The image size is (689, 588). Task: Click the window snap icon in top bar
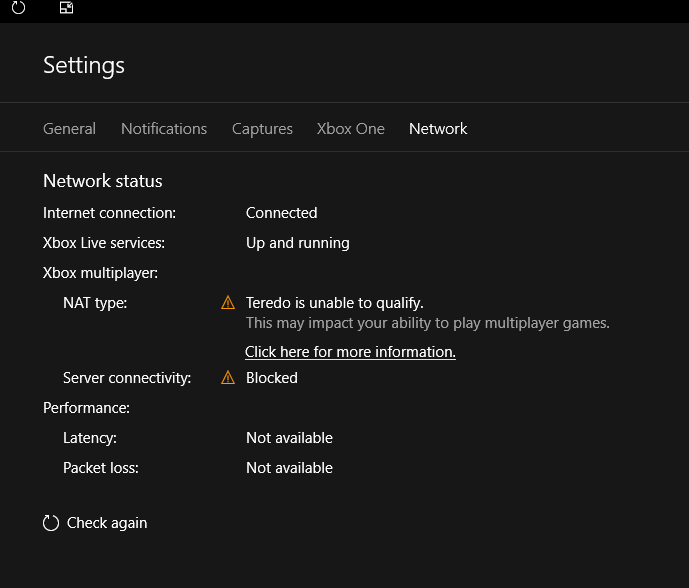tap(66, 7)
